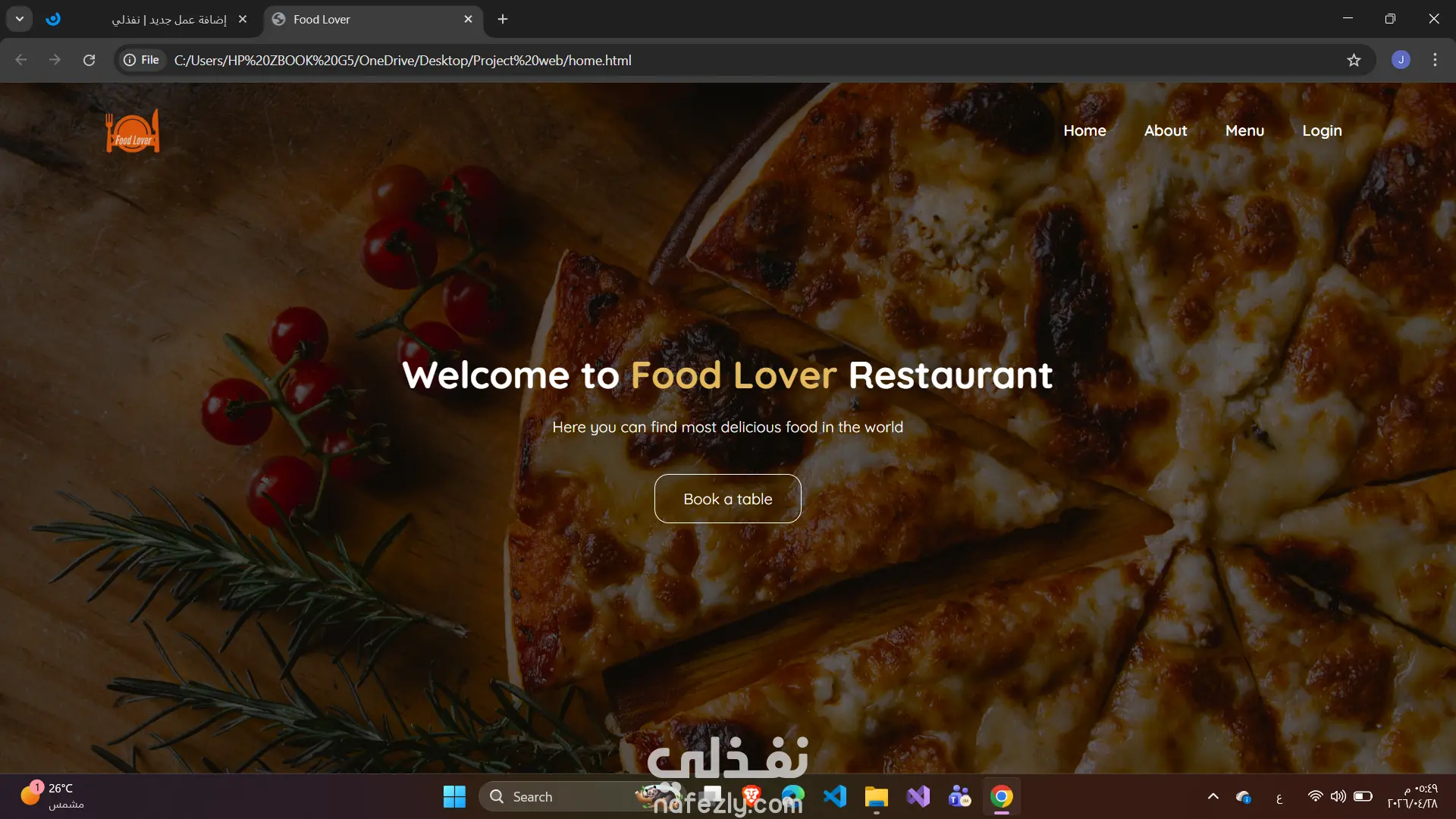Screen dimensions: 1456x819
Task: Reload the current page
Action: tap(89, 60)
